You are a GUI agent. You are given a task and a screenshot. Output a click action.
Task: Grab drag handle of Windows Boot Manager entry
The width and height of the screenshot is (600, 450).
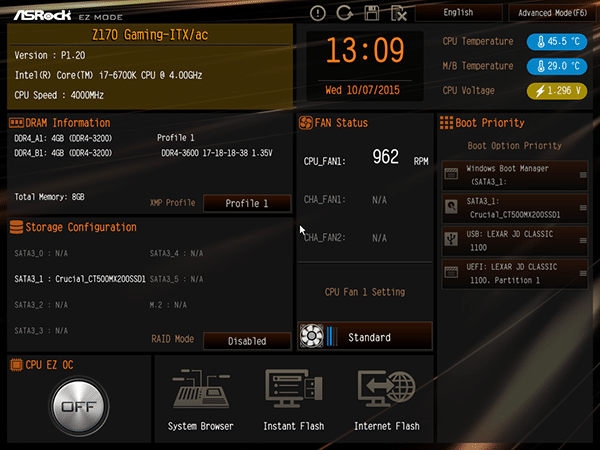click(x=583, y=175)
